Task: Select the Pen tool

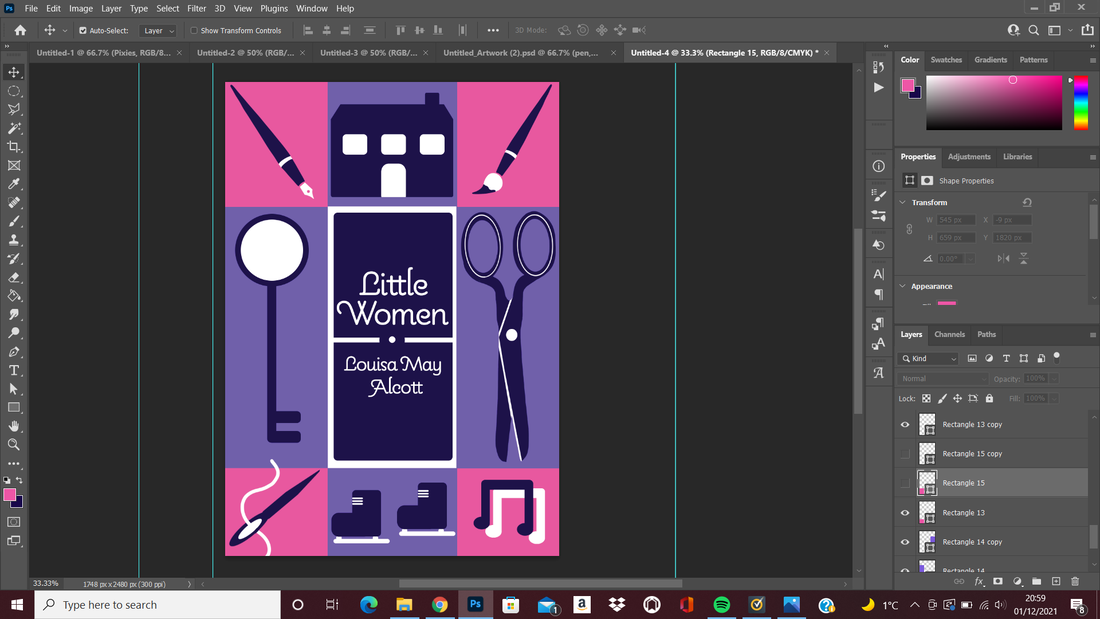Action: click(x=14, y=352)
